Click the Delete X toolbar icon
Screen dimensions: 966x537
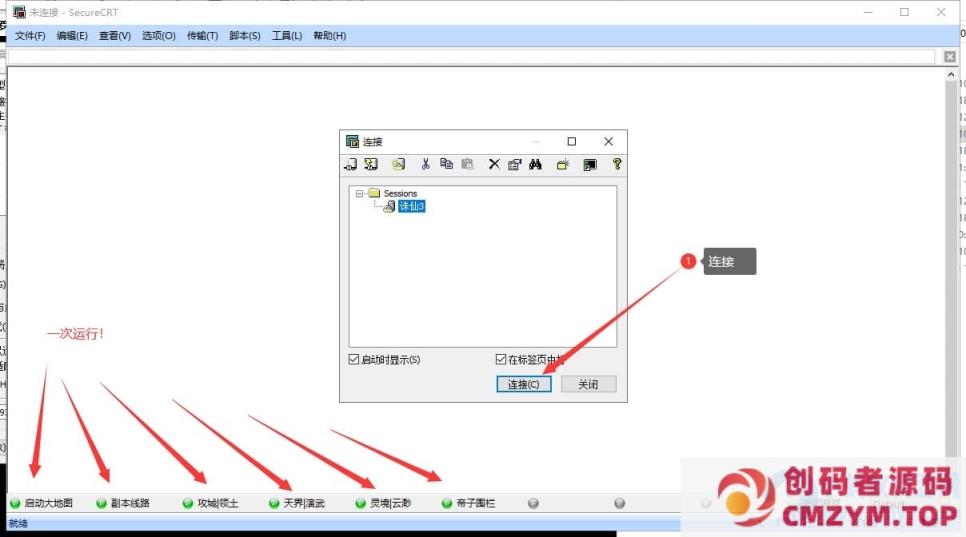(x=494, y=164)
